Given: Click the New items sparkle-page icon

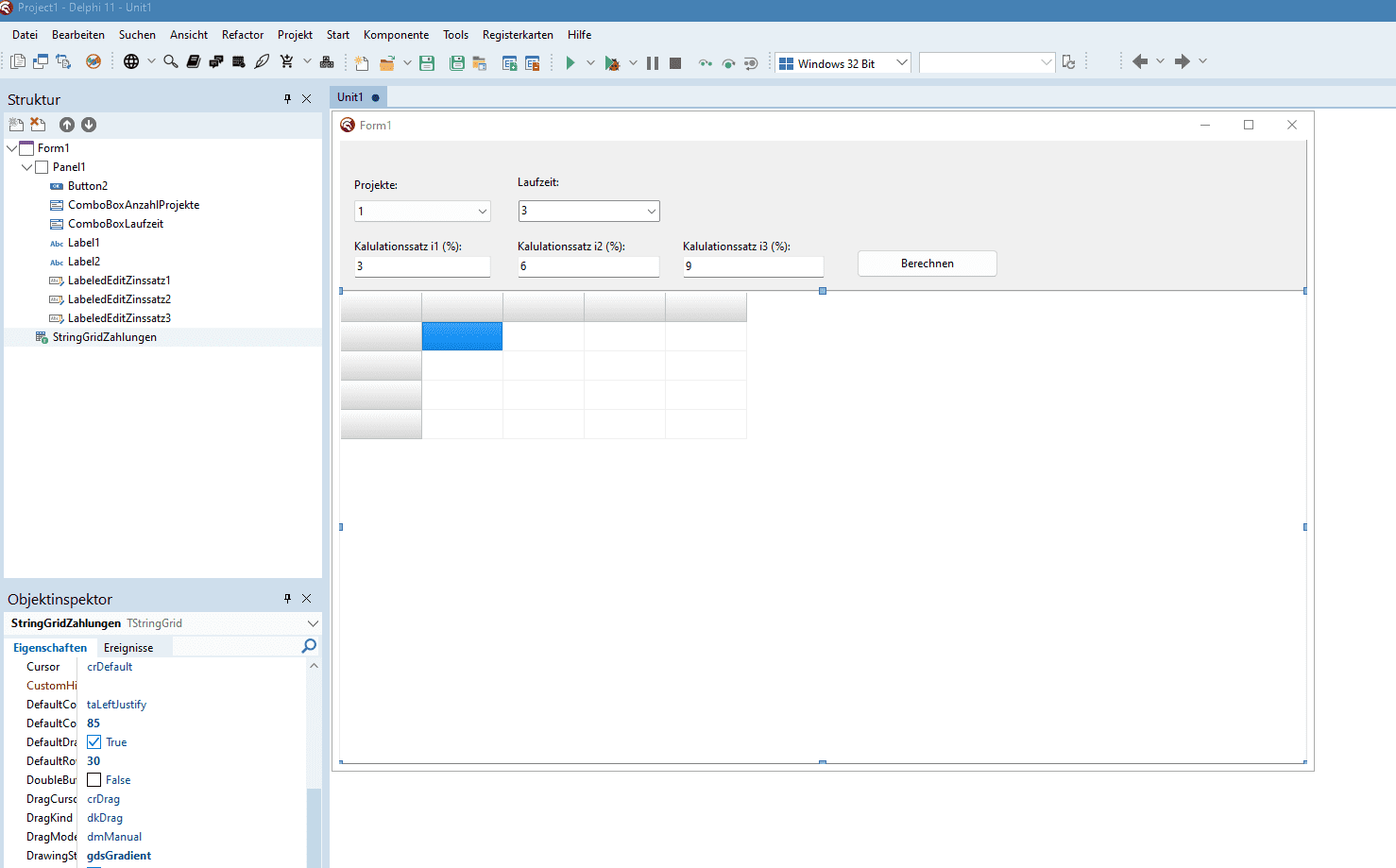Looking at the screenshot, I should (362, 63).
